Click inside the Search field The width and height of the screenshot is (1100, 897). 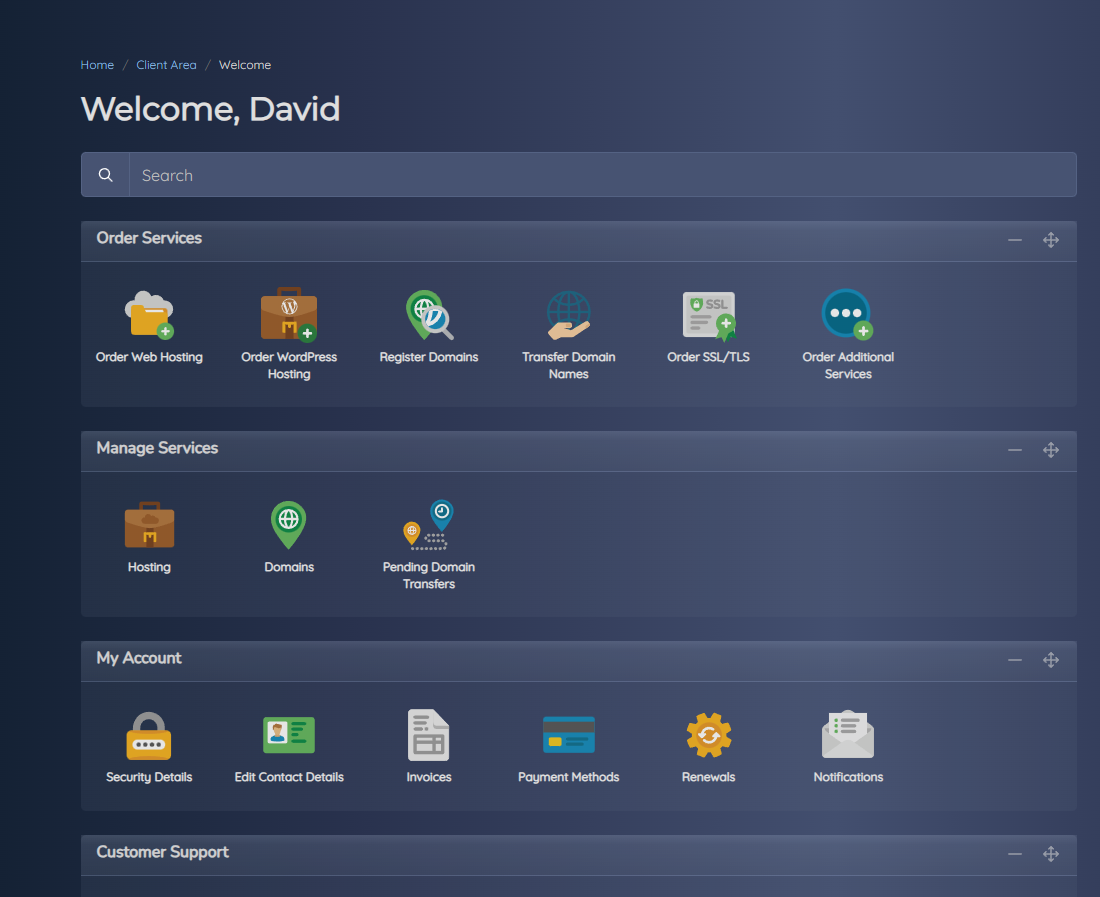coord(400,174)
